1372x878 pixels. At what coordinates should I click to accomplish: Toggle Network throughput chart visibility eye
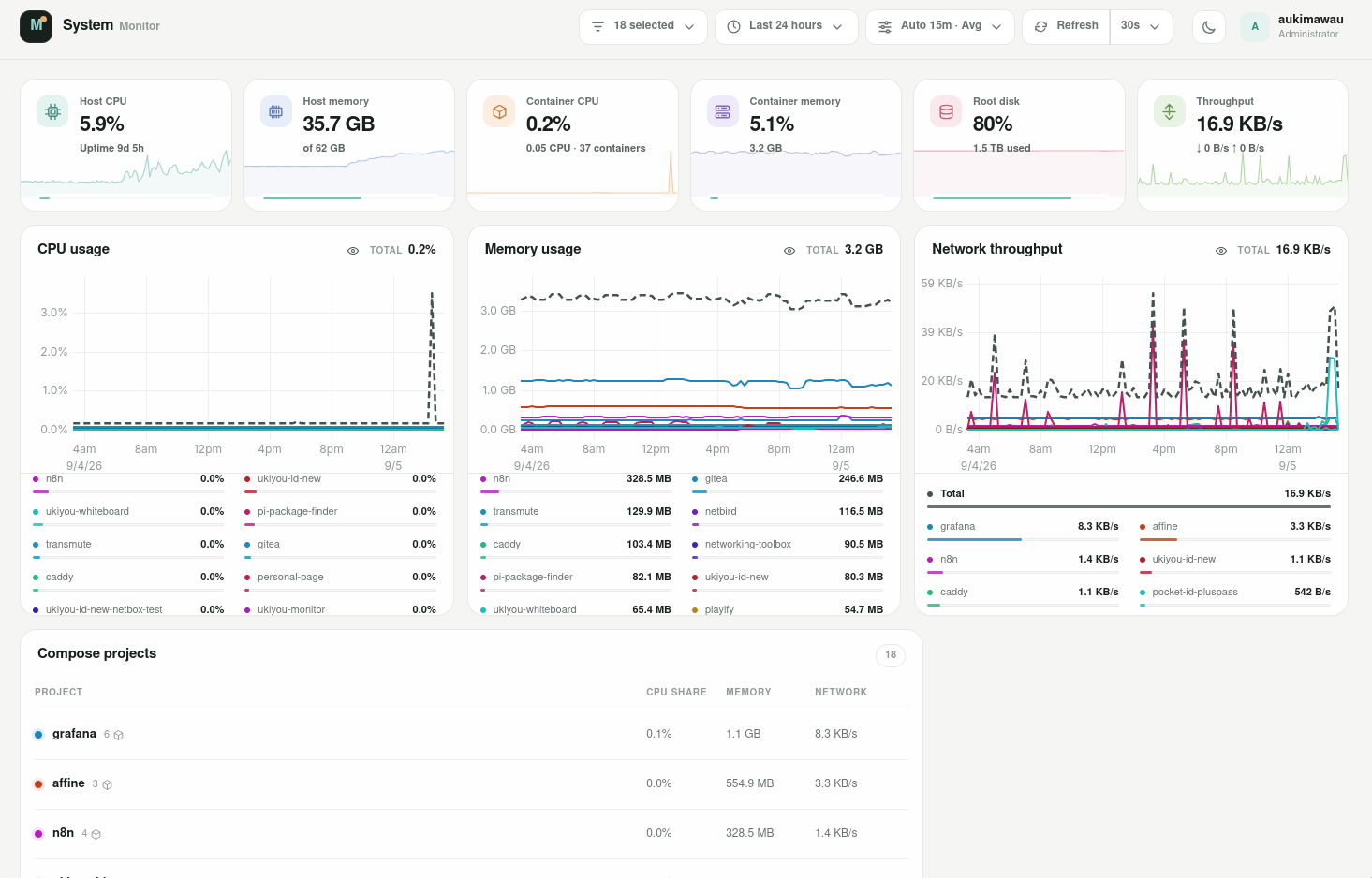[x=1221, y=250]
